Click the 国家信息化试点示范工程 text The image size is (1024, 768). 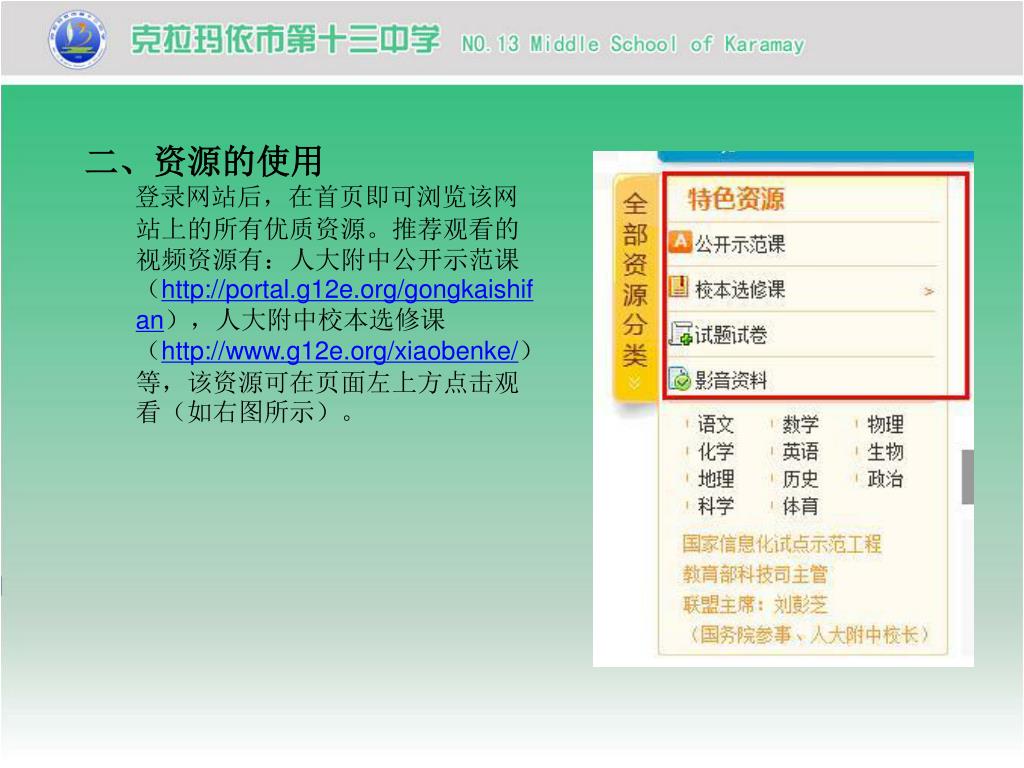782,544
